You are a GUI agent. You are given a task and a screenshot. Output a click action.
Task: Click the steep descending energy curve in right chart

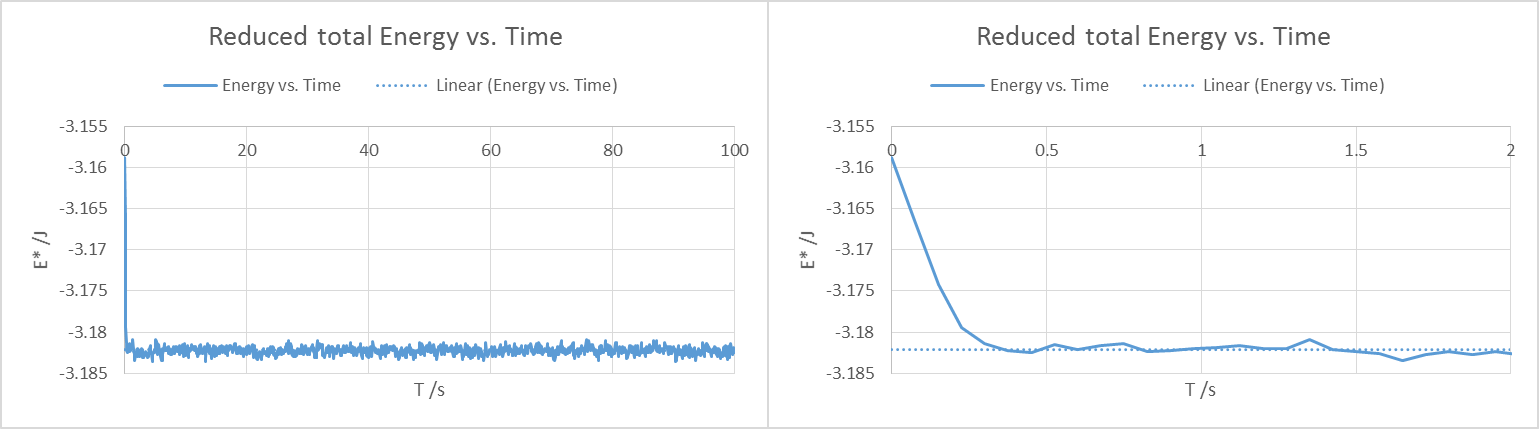coord(925,250)
